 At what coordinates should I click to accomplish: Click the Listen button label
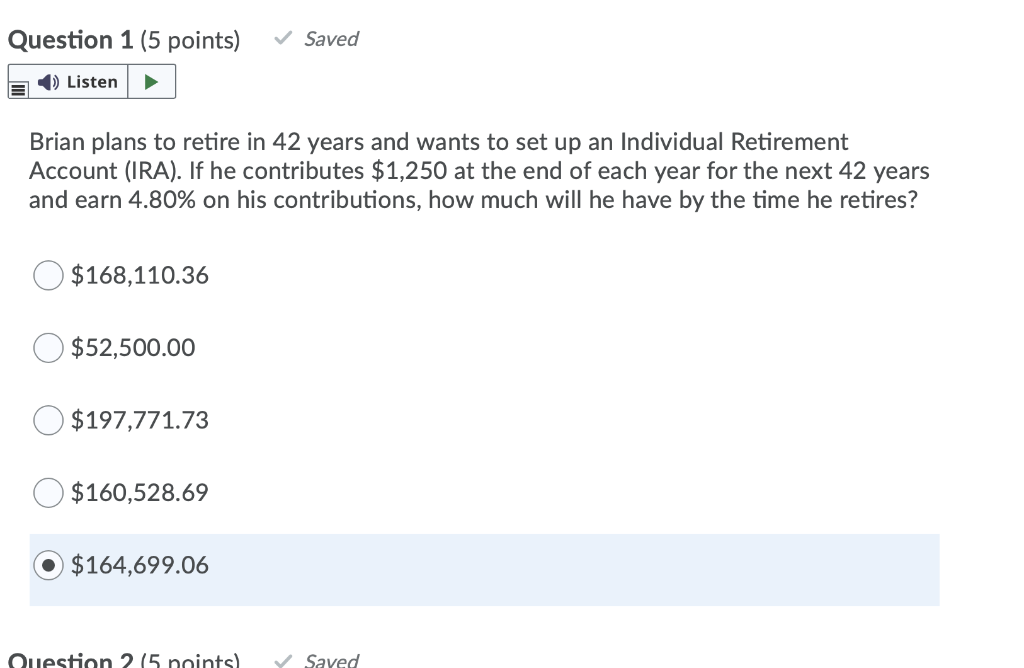click(92, 81)
